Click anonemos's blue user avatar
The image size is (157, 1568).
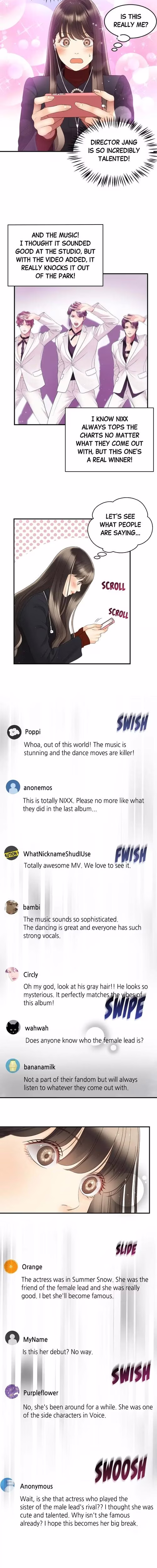pos(13,787)
